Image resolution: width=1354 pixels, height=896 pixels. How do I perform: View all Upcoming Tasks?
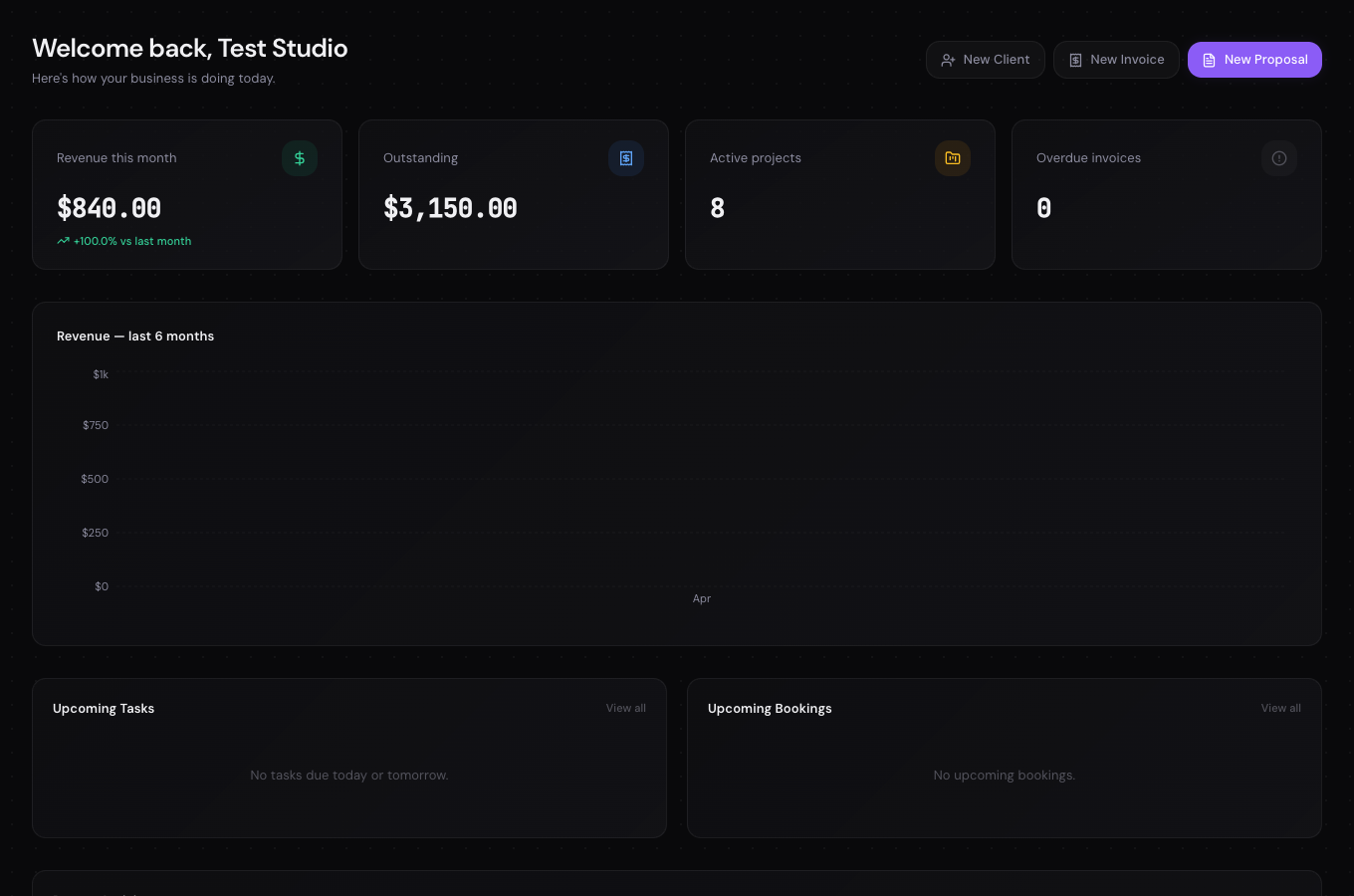click(625, 708)
